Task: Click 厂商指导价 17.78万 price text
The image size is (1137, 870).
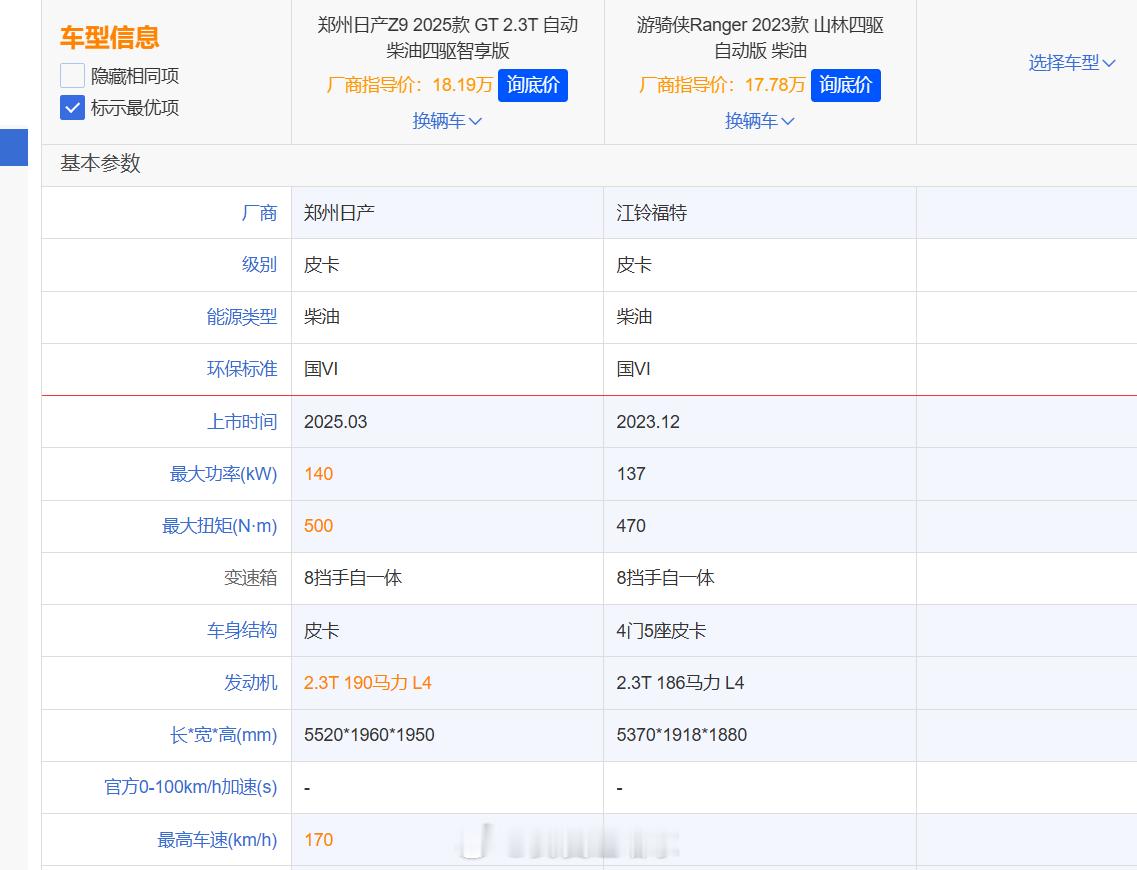Action: [722, 86]
